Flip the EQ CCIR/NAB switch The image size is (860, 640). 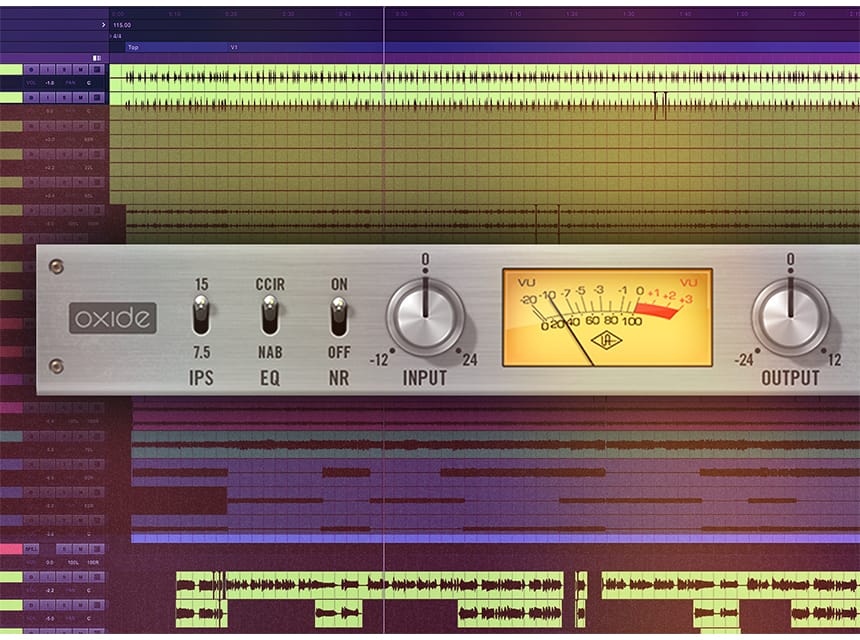(269, 315)
